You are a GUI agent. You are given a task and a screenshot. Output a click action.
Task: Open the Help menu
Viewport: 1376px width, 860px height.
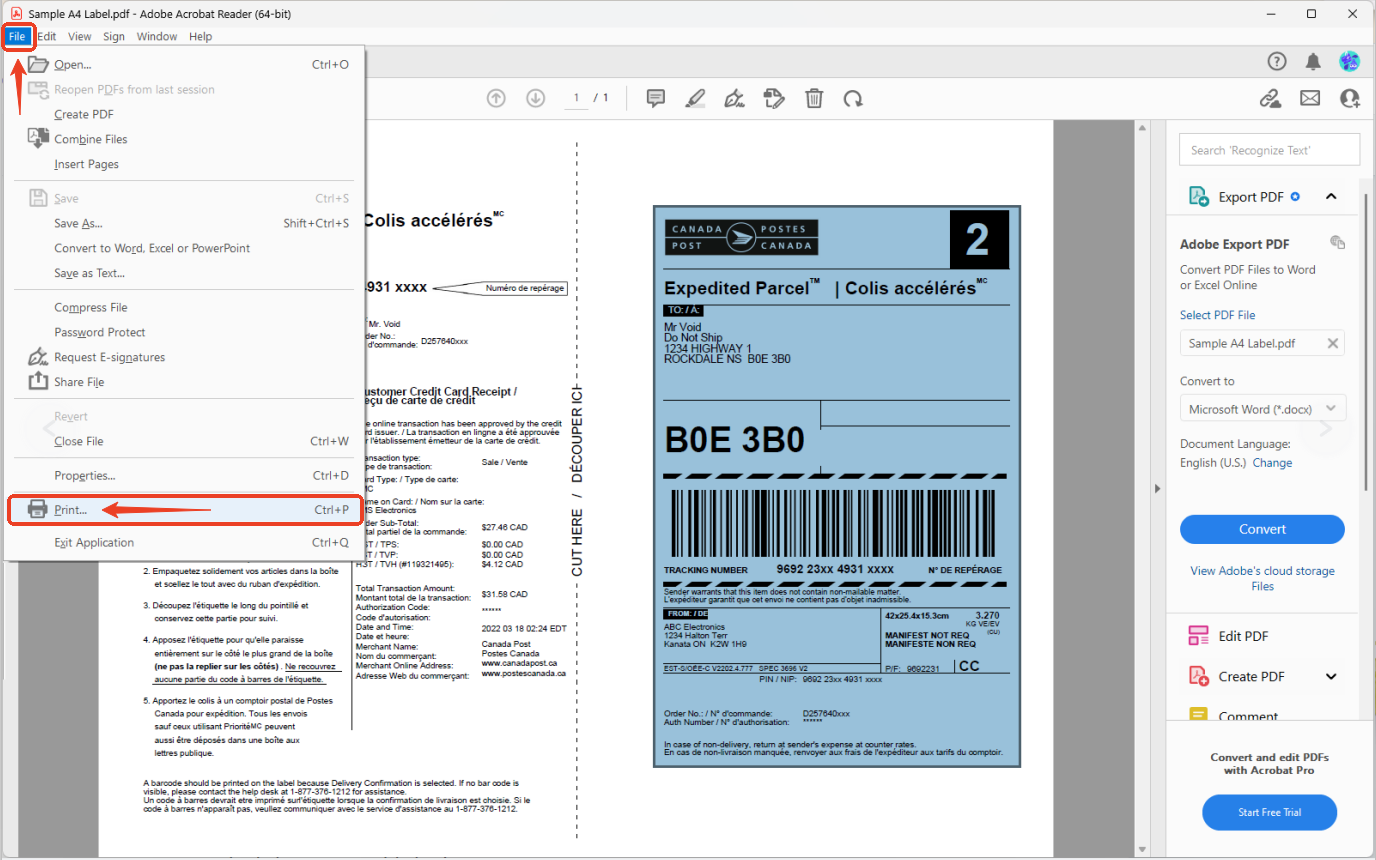point(201,36)
